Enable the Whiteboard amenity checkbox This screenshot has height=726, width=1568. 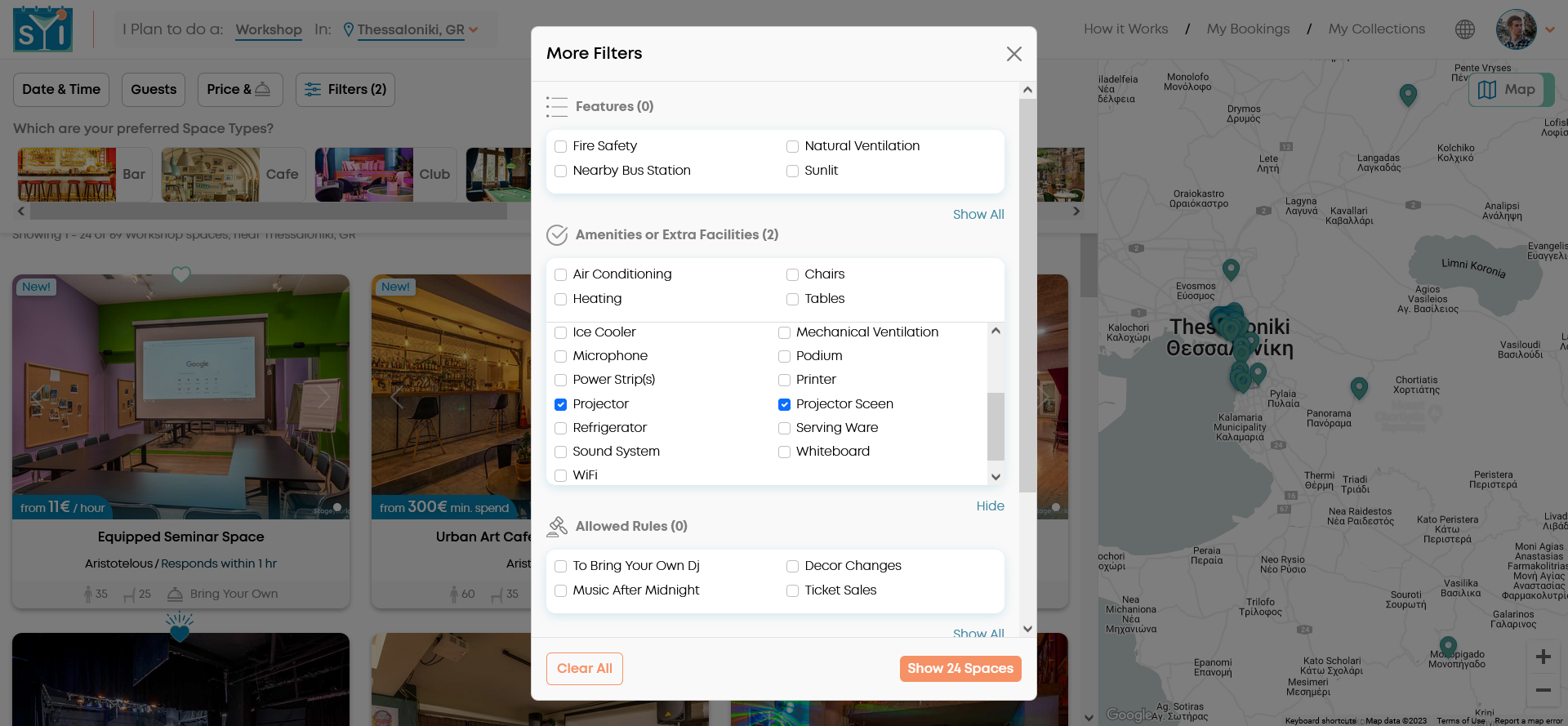click(x=784, y=452)
